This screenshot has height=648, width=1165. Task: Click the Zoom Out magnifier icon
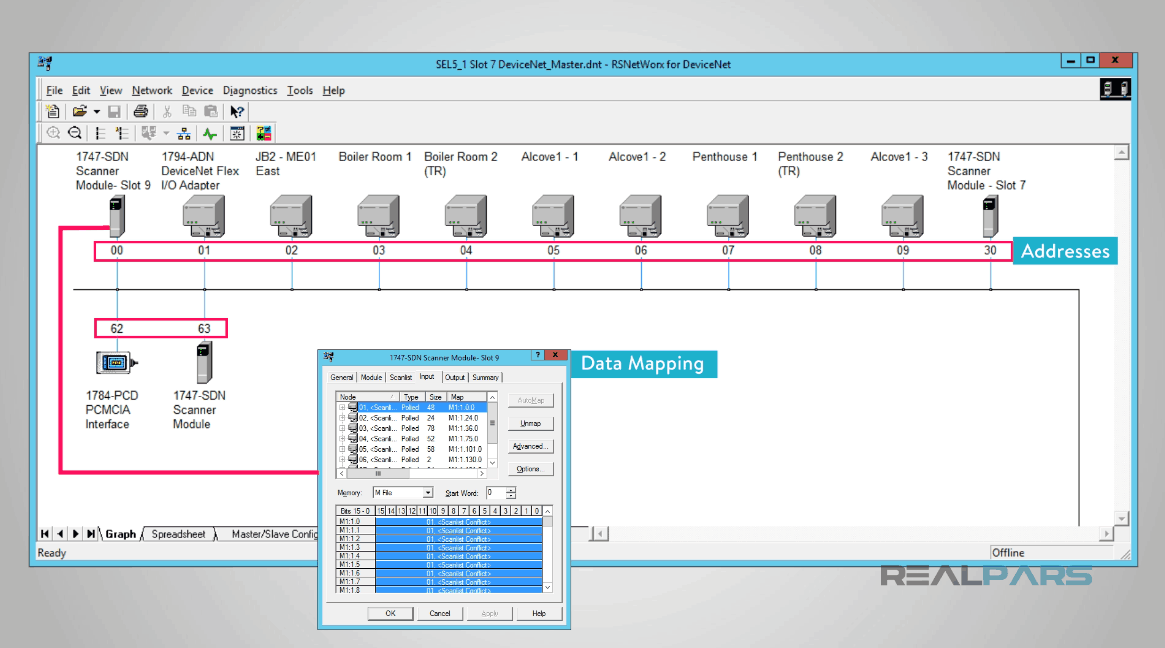pos(75,133)
